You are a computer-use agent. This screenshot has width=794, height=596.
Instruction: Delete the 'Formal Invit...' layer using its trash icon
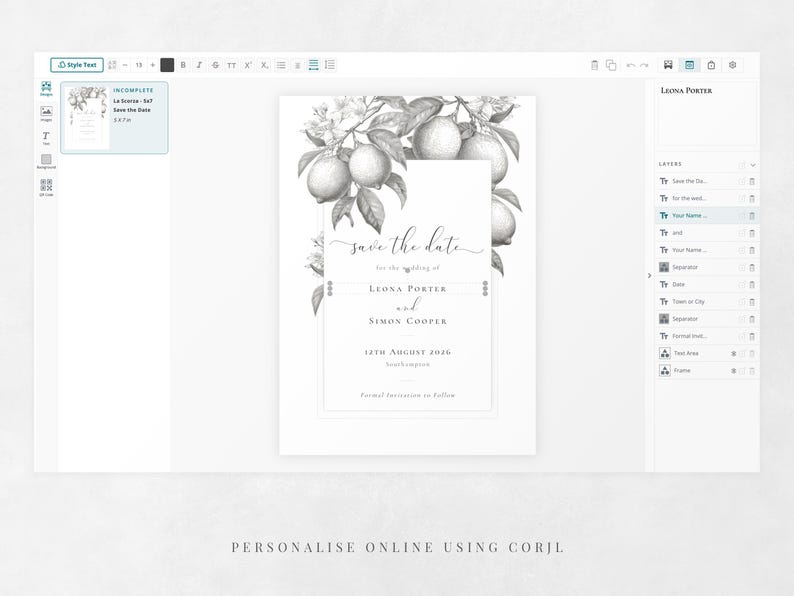(752, 336)
